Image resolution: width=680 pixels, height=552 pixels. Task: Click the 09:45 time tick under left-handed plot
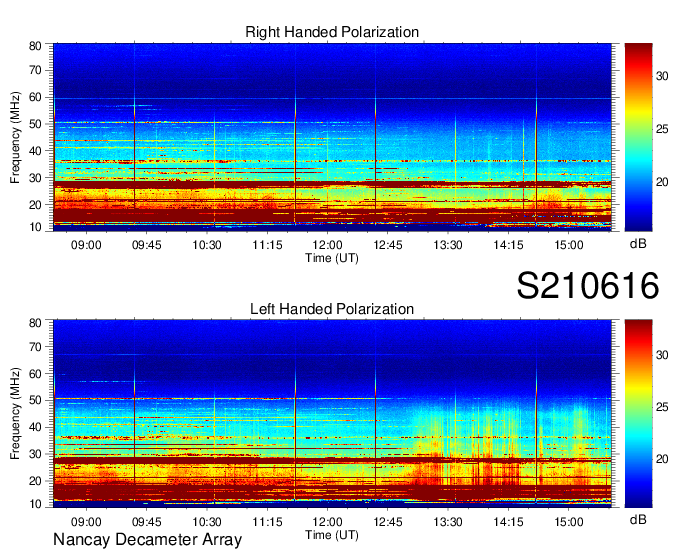(x=147, y=522)
